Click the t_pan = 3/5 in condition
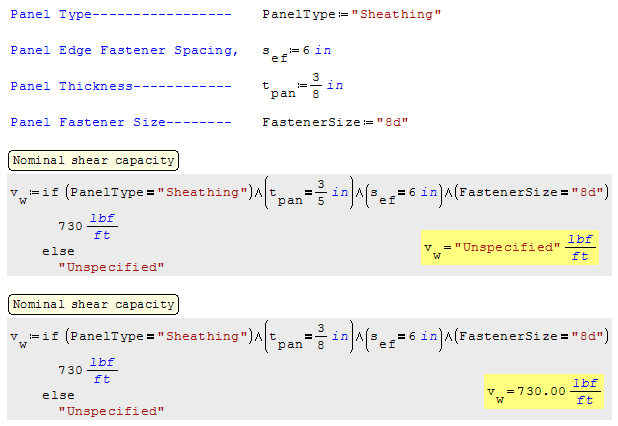The height and width of the screenshot is (426, 618). (x=306, y=193)
